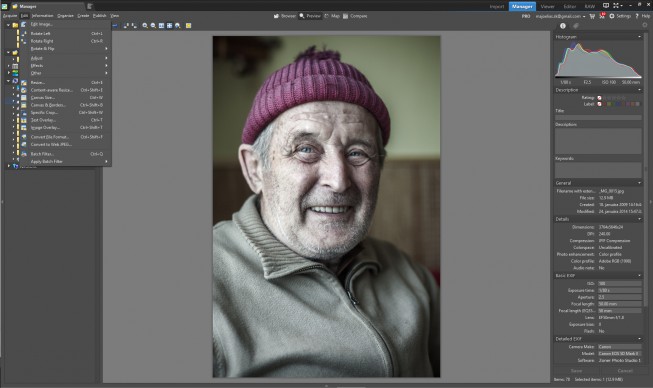
Task: Open the View menu
Action: 115,16
